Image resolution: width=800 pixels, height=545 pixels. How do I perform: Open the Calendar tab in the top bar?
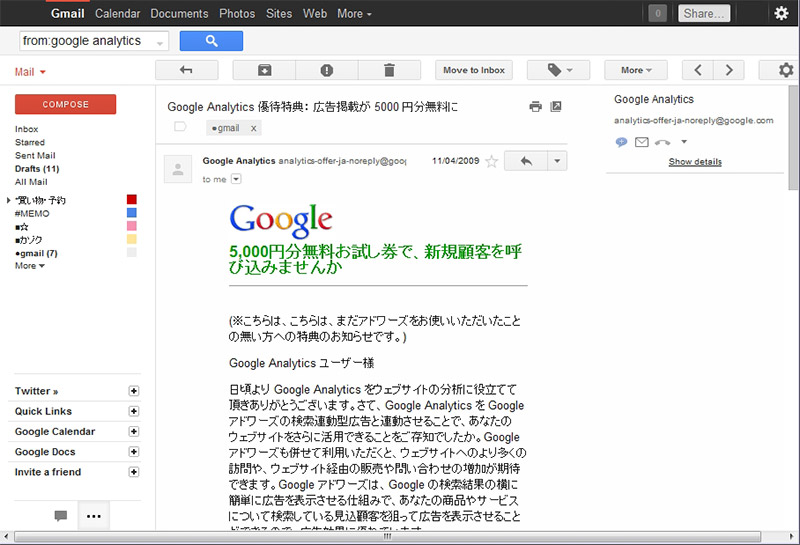tap(117, 14)
